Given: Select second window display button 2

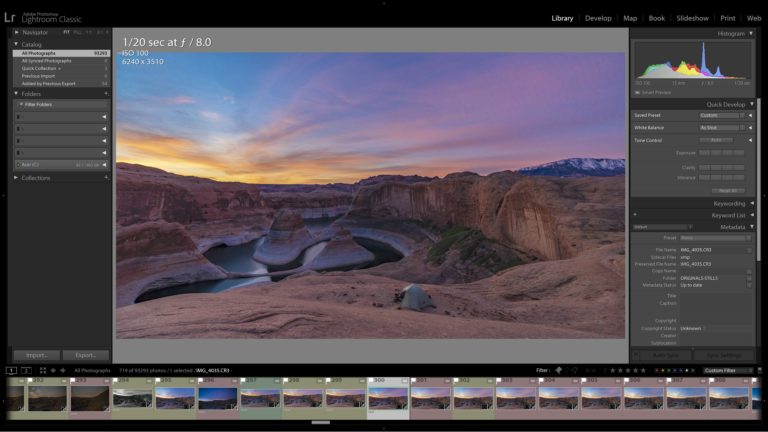Looking at the screenshot, I should pyautogui.click(x=26, y=370).
